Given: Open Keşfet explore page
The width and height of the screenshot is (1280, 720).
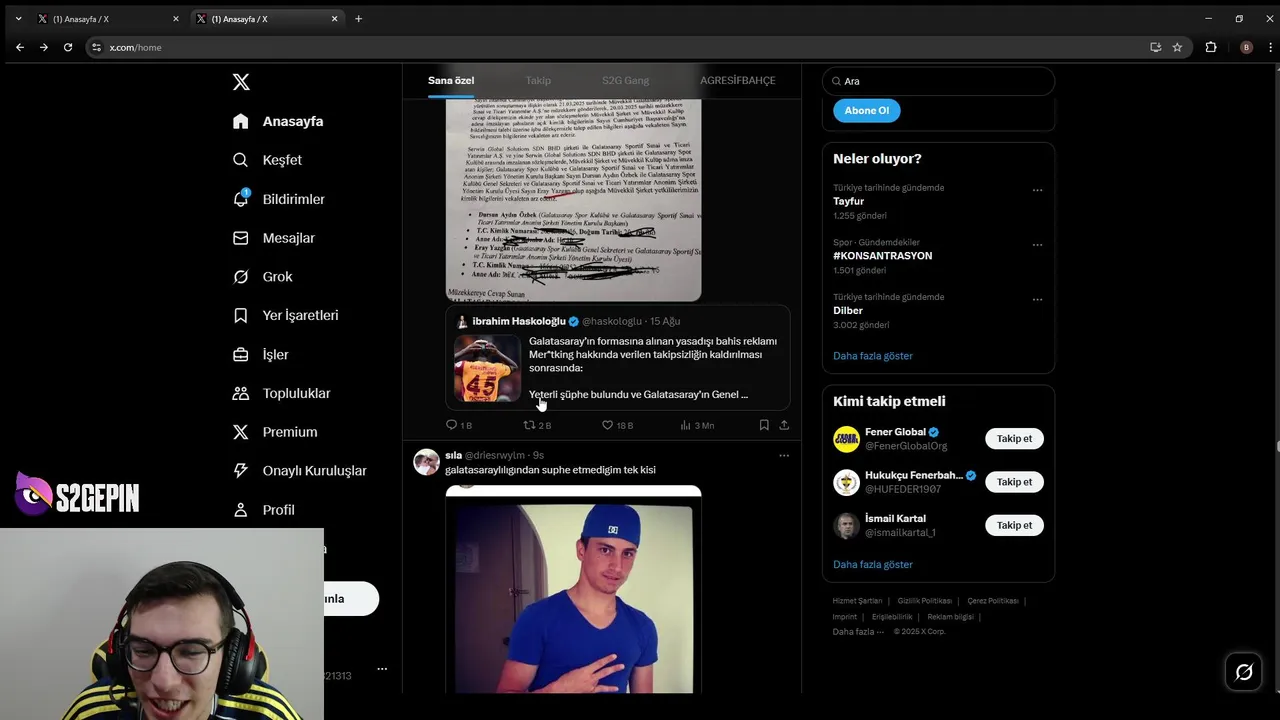Looking at the screenshot, I should 267,160.
